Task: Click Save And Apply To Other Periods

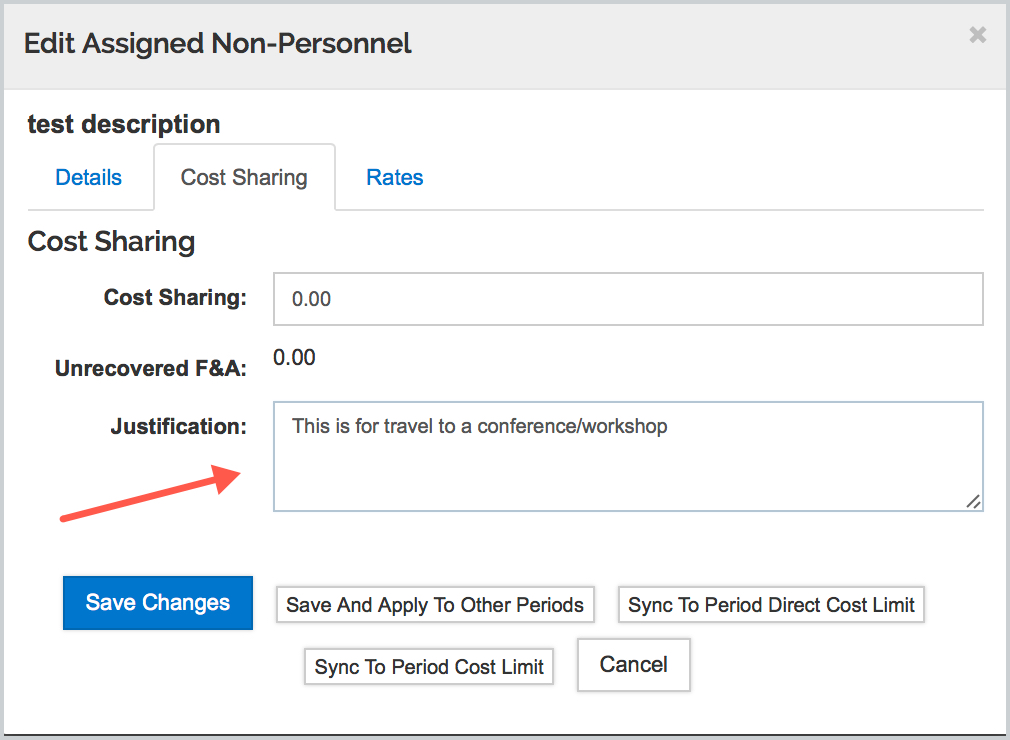Action: pyautogui.click(x=435, y=605)
